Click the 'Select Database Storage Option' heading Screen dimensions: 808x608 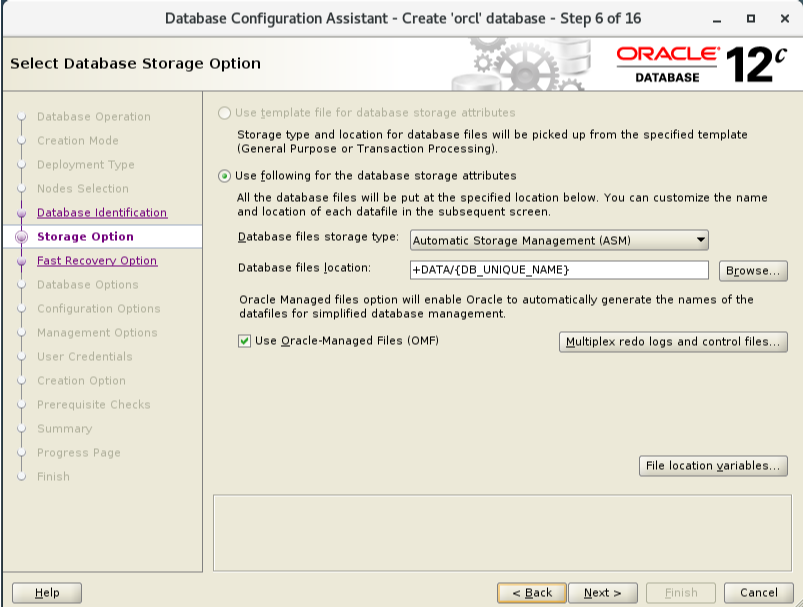point(136,63)
